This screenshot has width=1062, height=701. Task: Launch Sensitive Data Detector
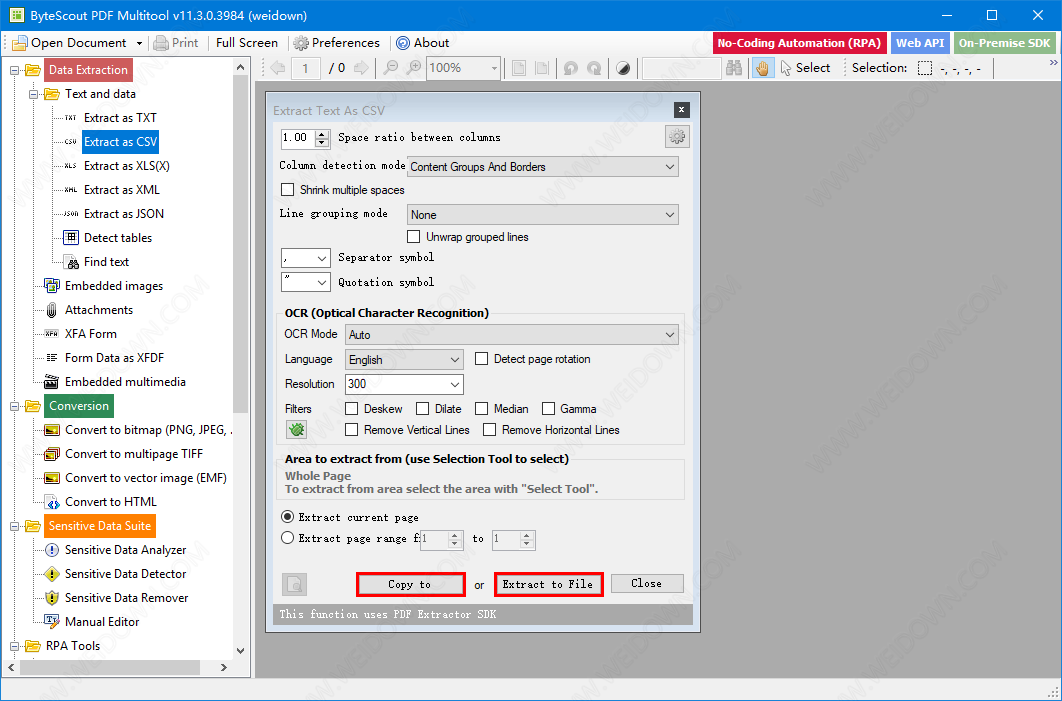pyautogui.click(x=125, y=574)
